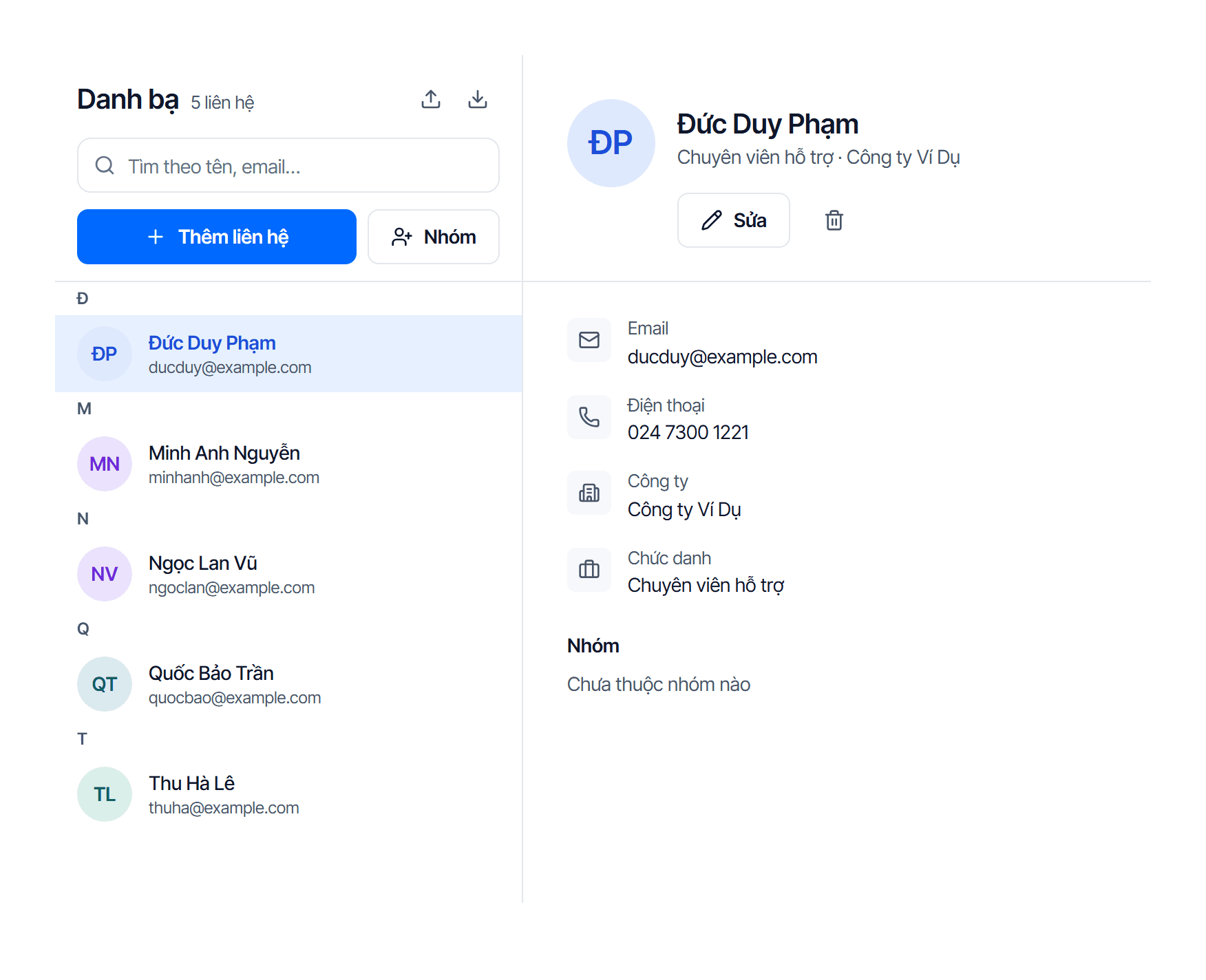Click the QT avatar of Quốc Bảo Trần
The width and height of the screenshot is (1206, 980).
[x=105, y=684]
